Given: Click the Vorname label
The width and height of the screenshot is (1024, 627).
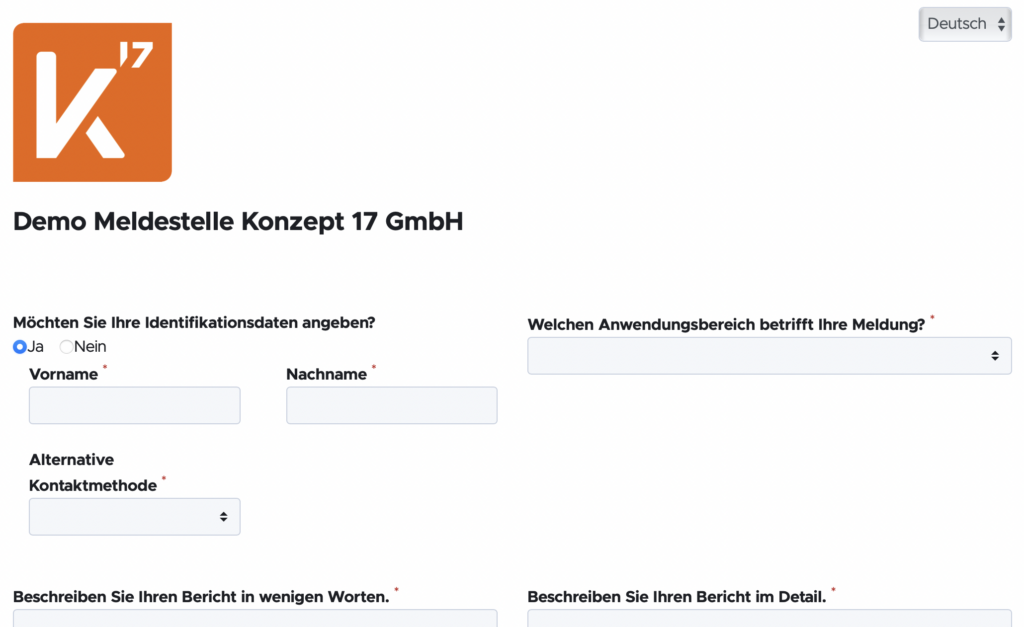Looking at the screenshot, I should pyautogui.click(x=63, y=374).
